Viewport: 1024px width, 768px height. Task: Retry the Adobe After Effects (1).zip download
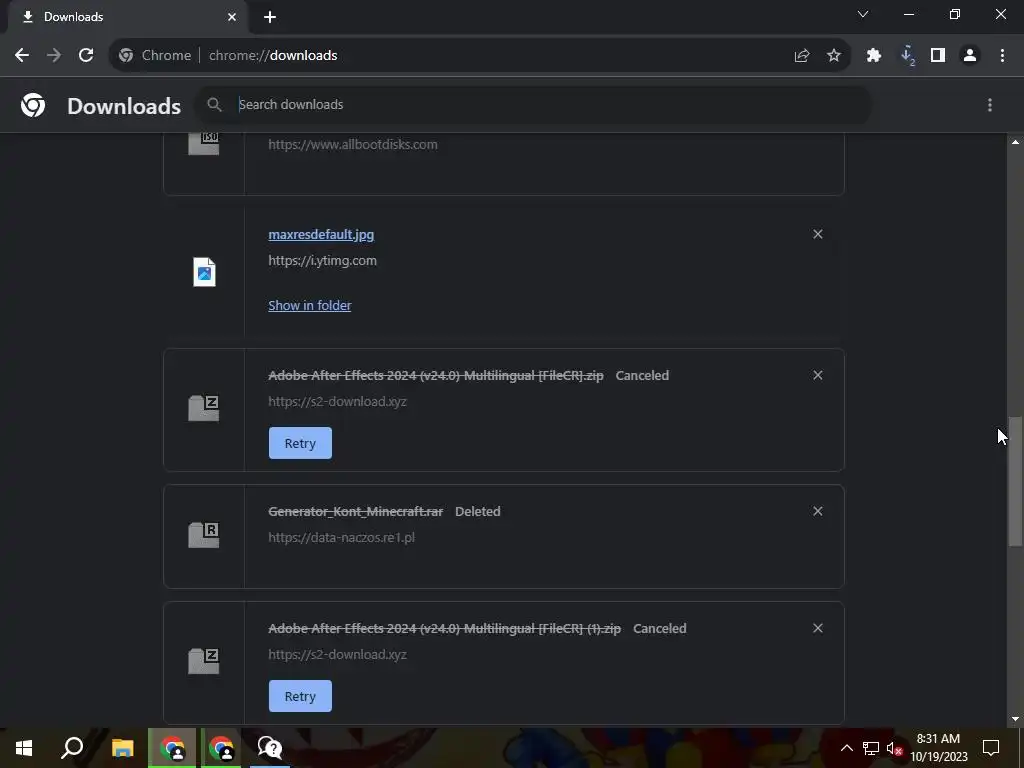point(300,696)
